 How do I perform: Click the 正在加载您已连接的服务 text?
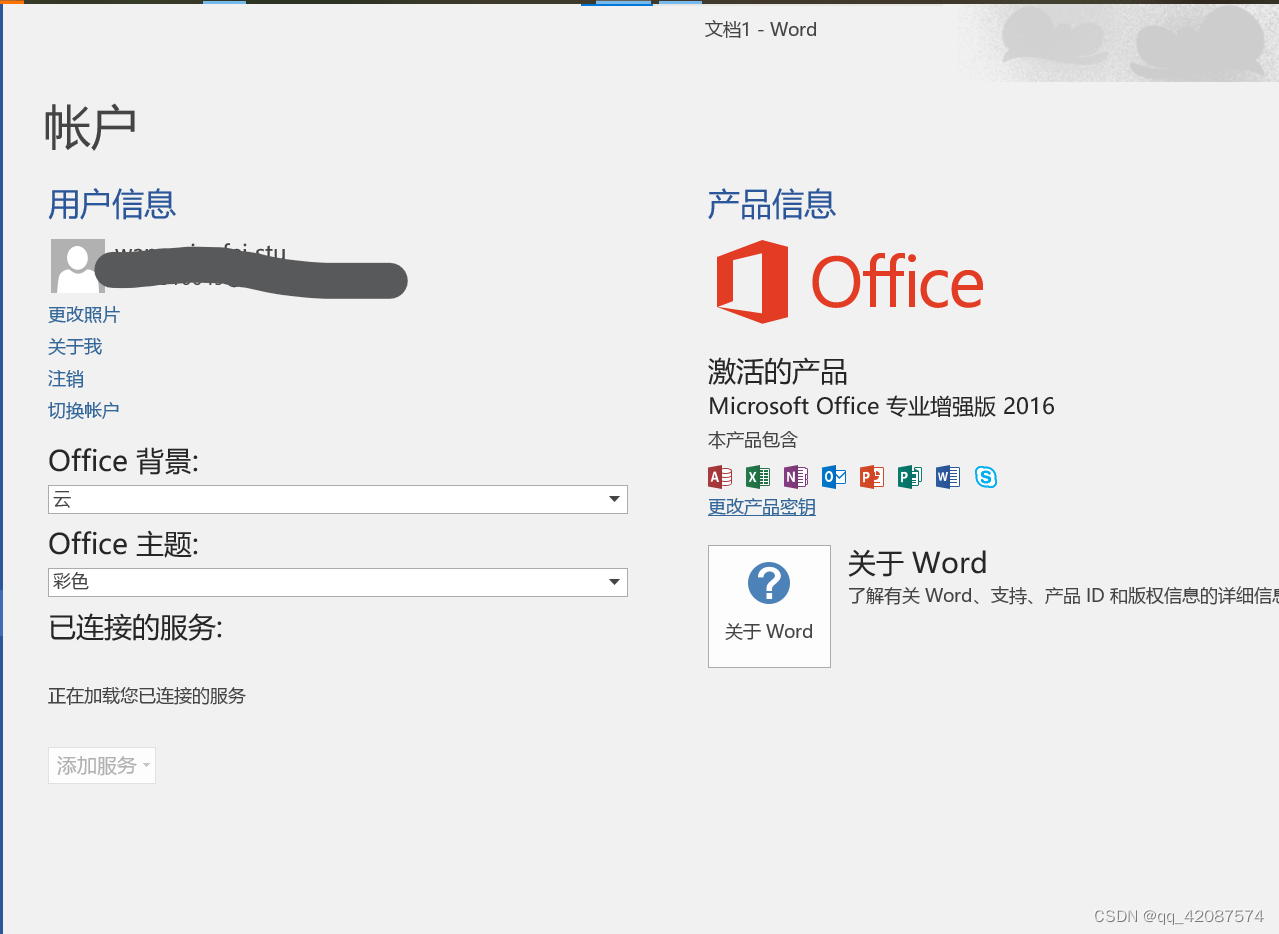(x=147, y=696)
